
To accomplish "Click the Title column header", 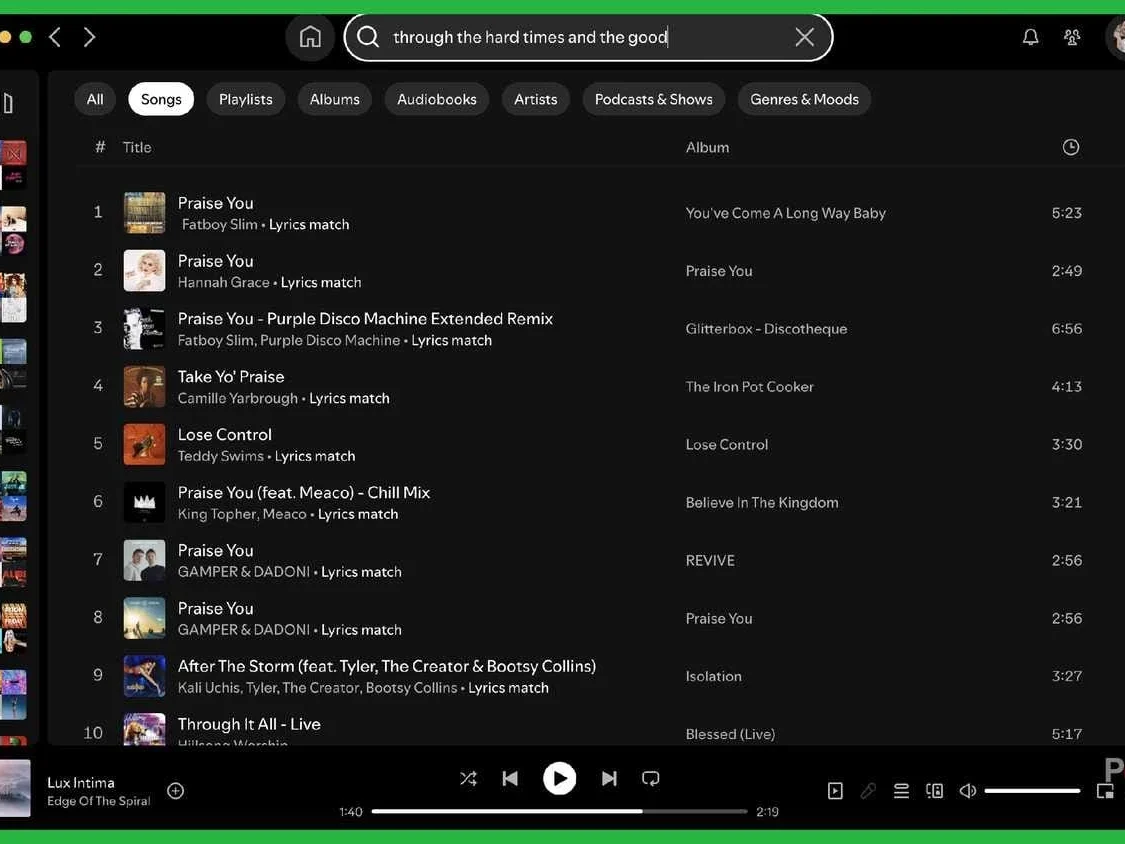I will click(136, 147).
